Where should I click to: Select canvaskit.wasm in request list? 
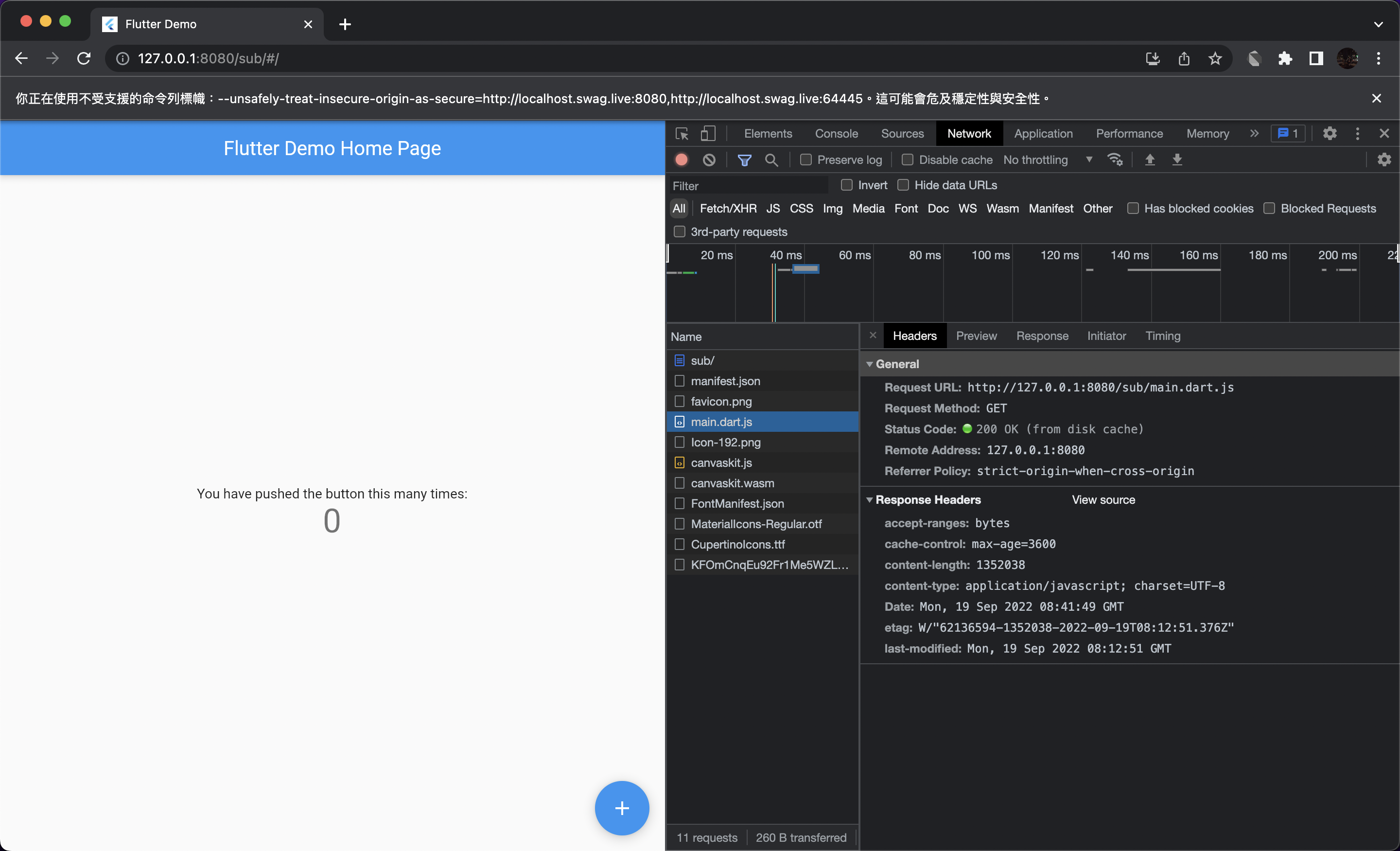click(733, 482)
